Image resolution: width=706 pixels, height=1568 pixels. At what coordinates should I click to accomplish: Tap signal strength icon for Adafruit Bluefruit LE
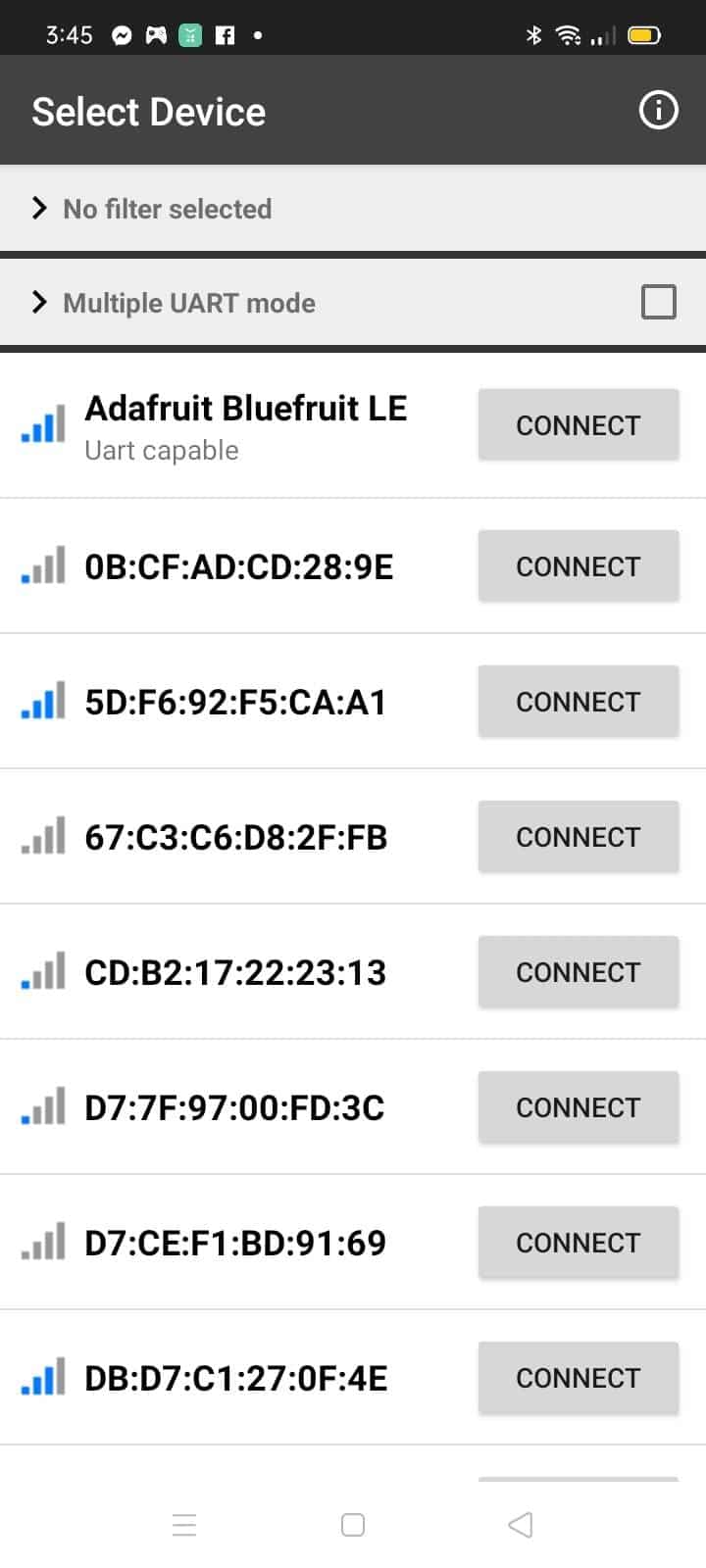coord(43,424)
